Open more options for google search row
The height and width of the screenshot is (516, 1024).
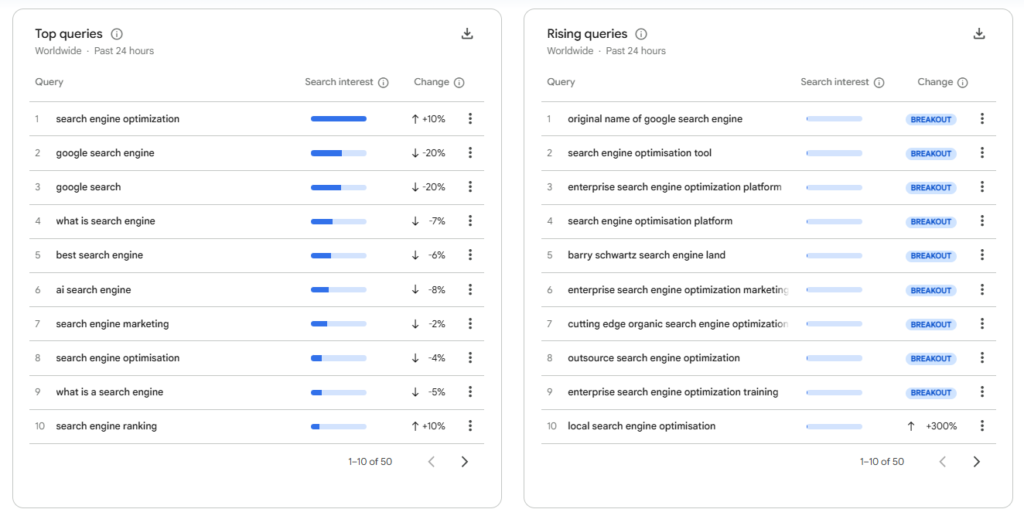pyautogui.click(x=470, y=187)
